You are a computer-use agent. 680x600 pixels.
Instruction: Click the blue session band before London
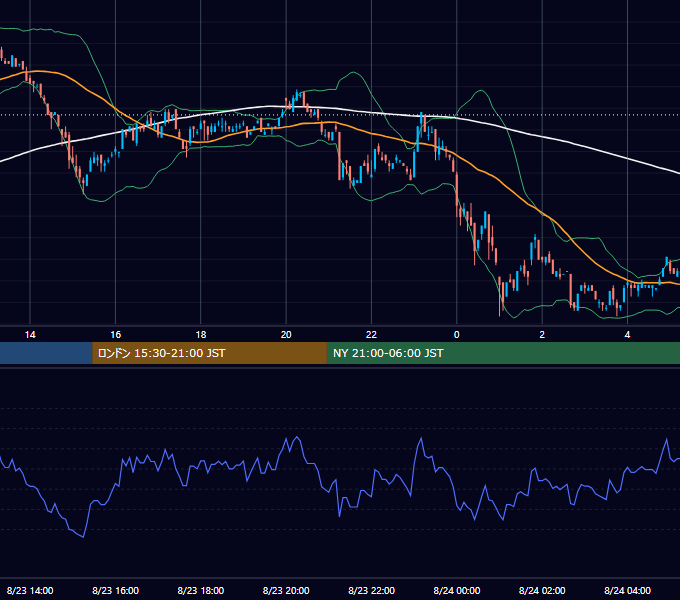46,353
